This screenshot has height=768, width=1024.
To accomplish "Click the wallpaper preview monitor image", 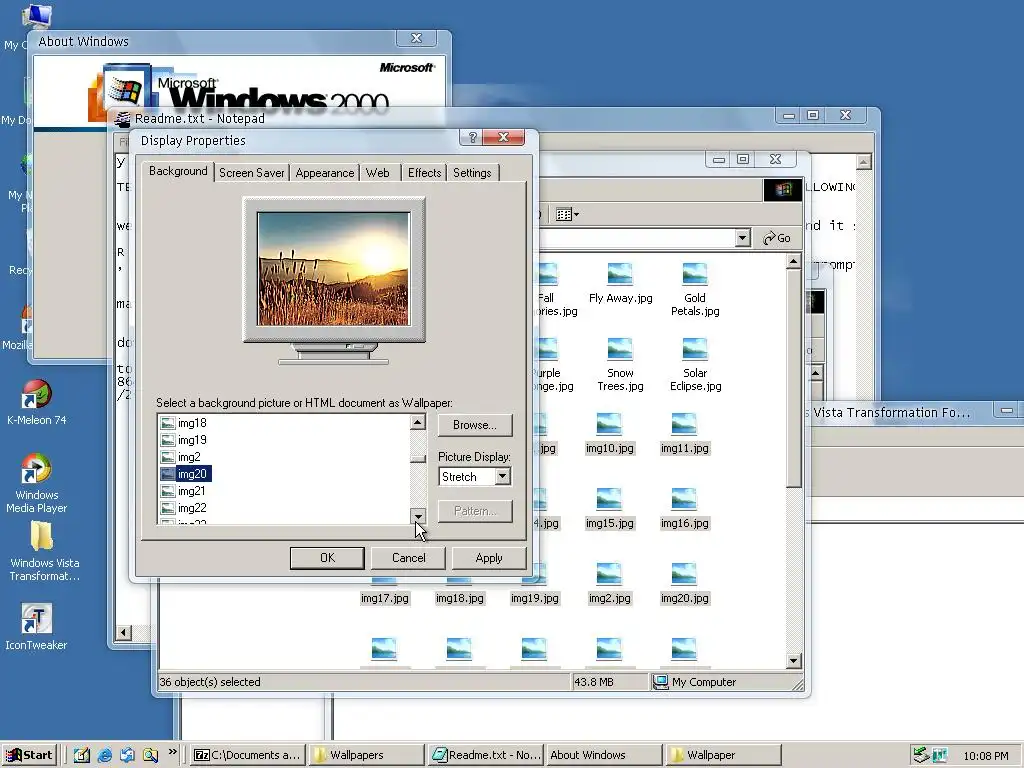I will (x=334, y=268).
